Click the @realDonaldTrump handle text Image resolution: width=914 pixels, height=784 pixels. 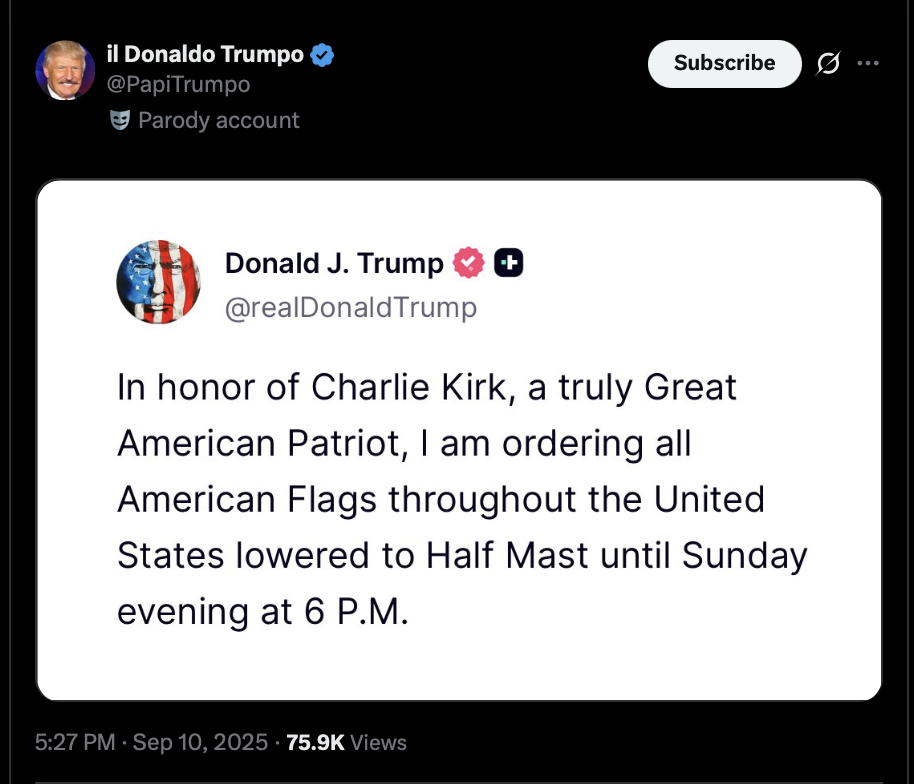350,307
